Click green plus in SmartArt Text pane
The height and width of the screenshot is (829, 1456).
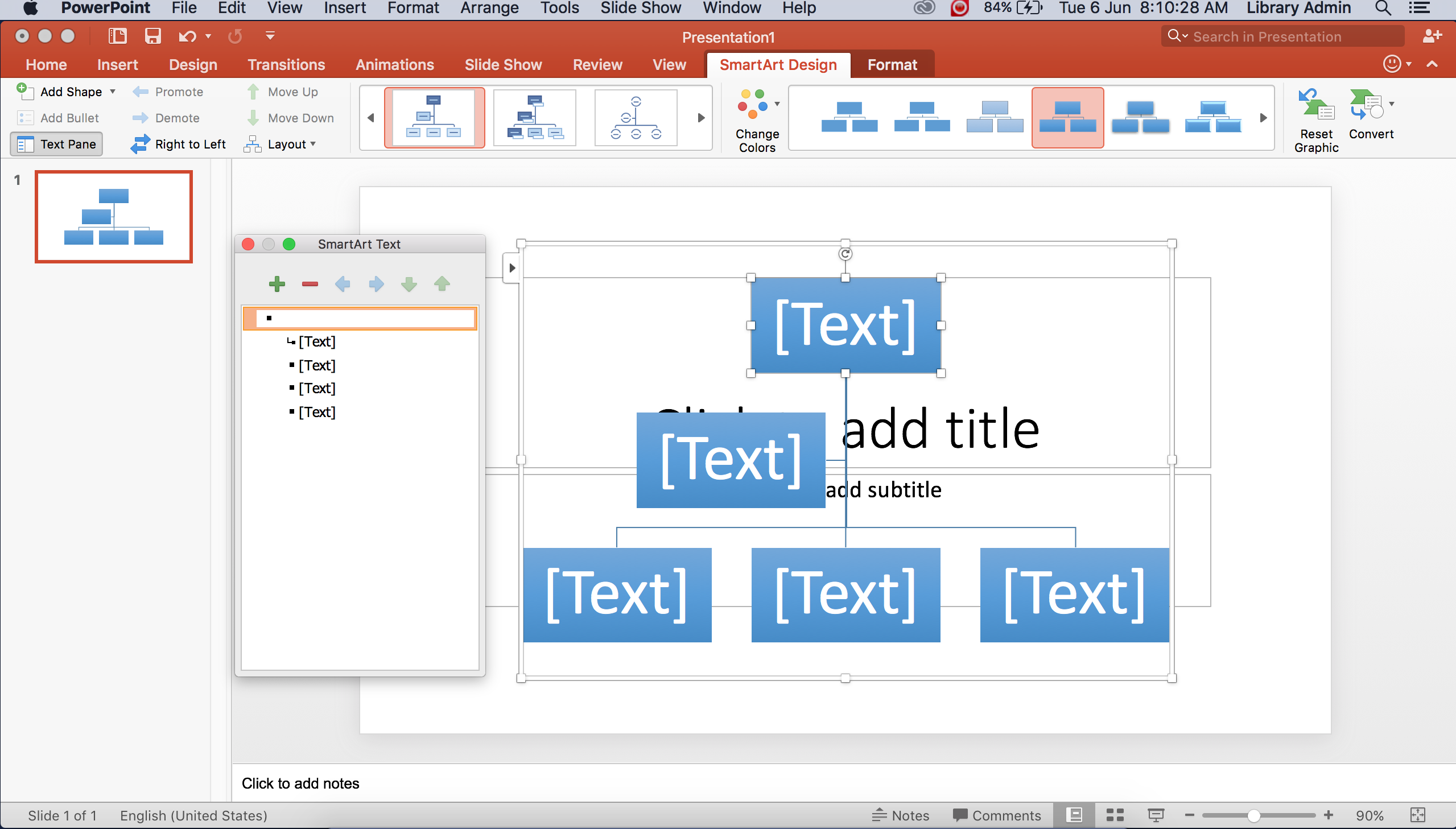277,283
